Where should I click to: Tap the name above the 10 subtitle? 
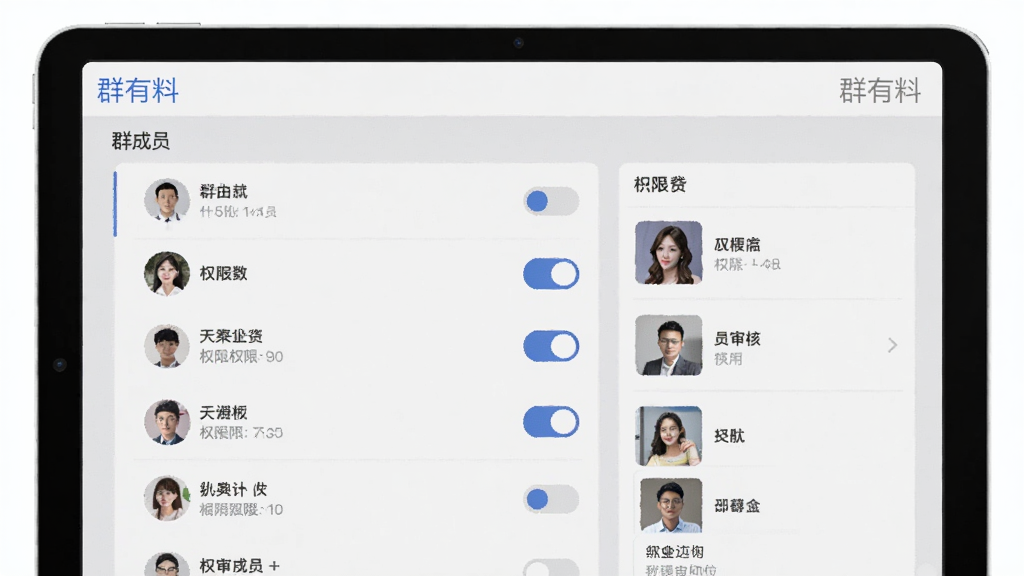coord(233,489)
